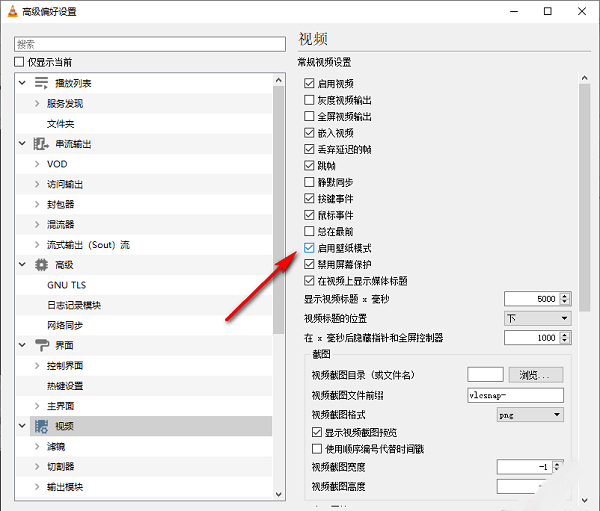Click settings panel scrollbar thumb
The height and width of the screenshot is (511, 600).
pyautogui.click(x=584, y=198)
